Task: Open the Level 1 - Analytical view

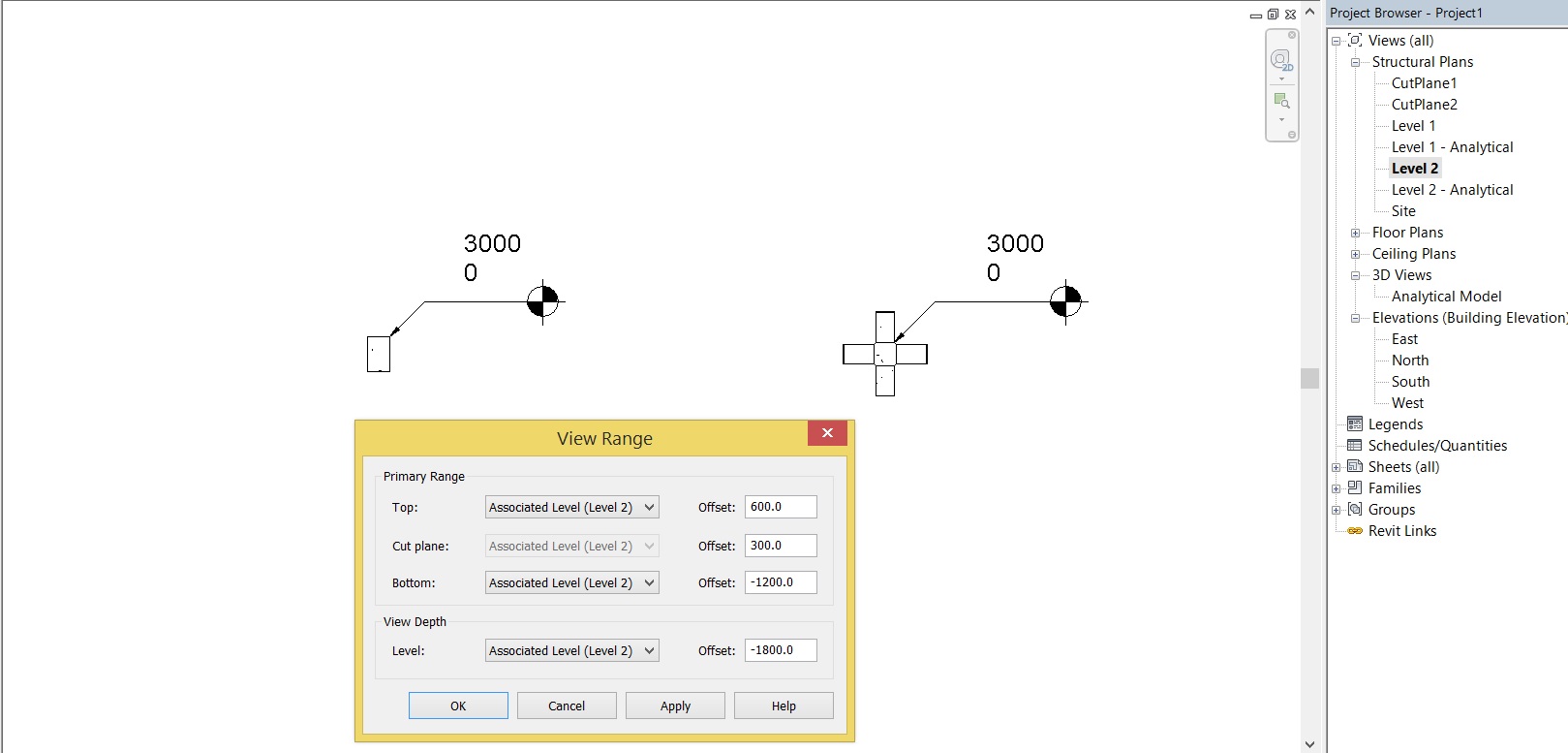Action: [x=1452, y=147]
